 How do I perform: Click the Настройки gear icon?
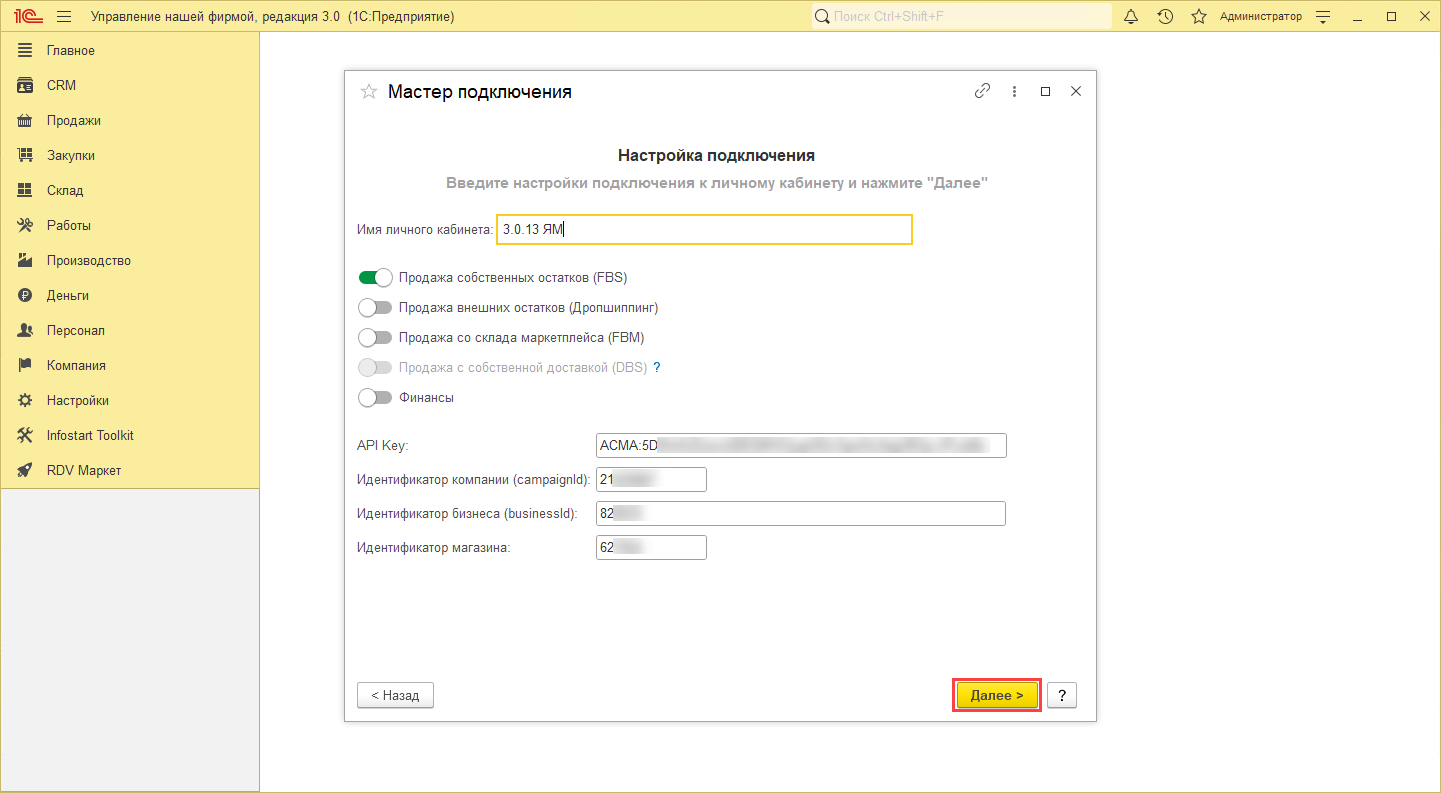pos(26,400)
